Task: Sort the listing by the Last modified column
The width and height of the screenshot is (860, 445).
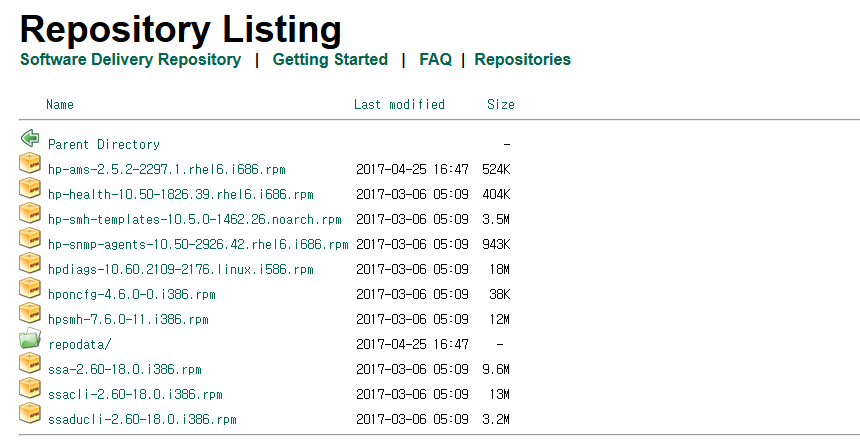Action: pos(399,104)
